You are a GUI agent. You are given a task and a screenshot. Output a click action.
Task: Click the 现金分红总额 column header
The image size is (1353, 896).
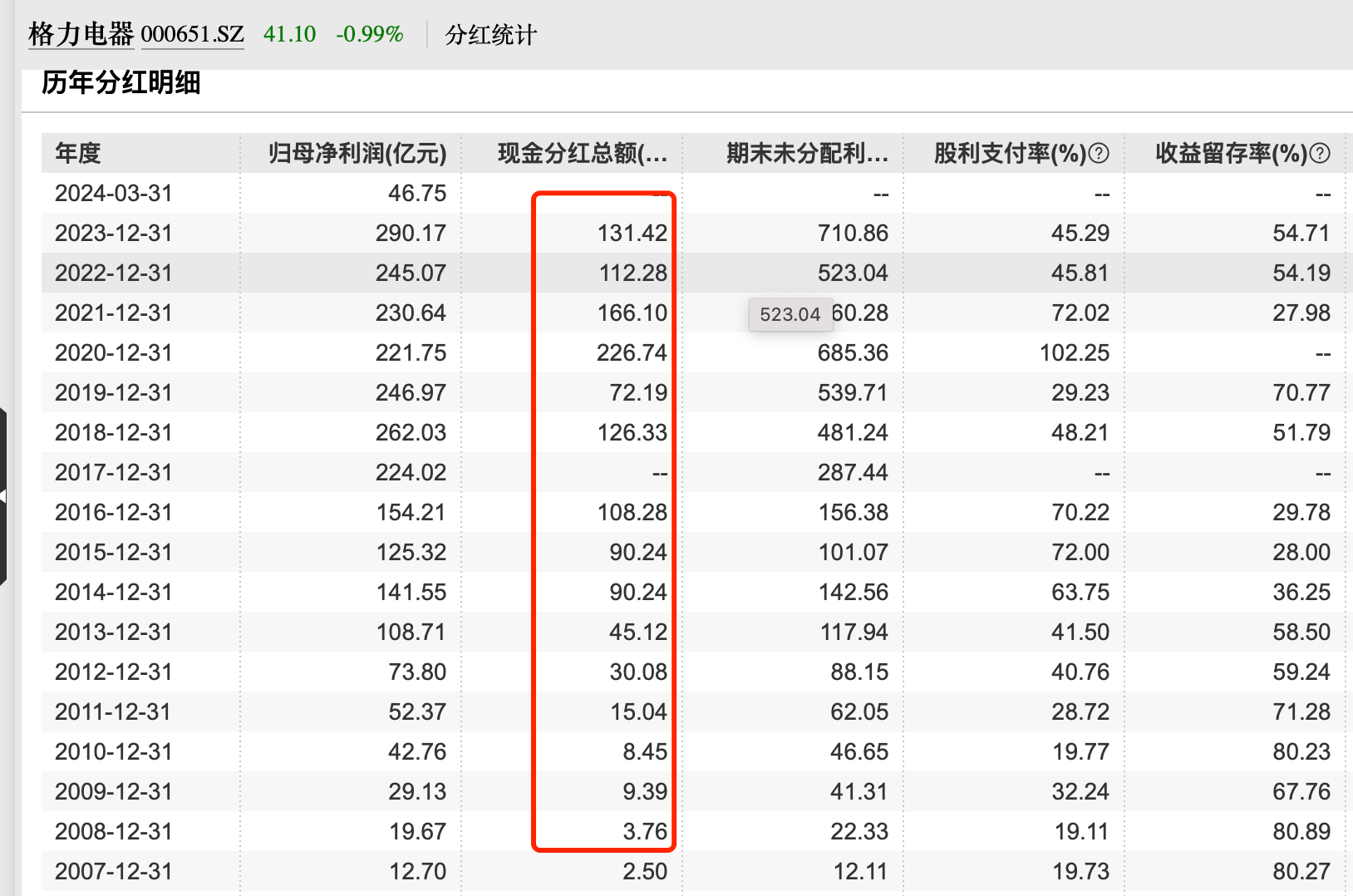tap(579, 153)
